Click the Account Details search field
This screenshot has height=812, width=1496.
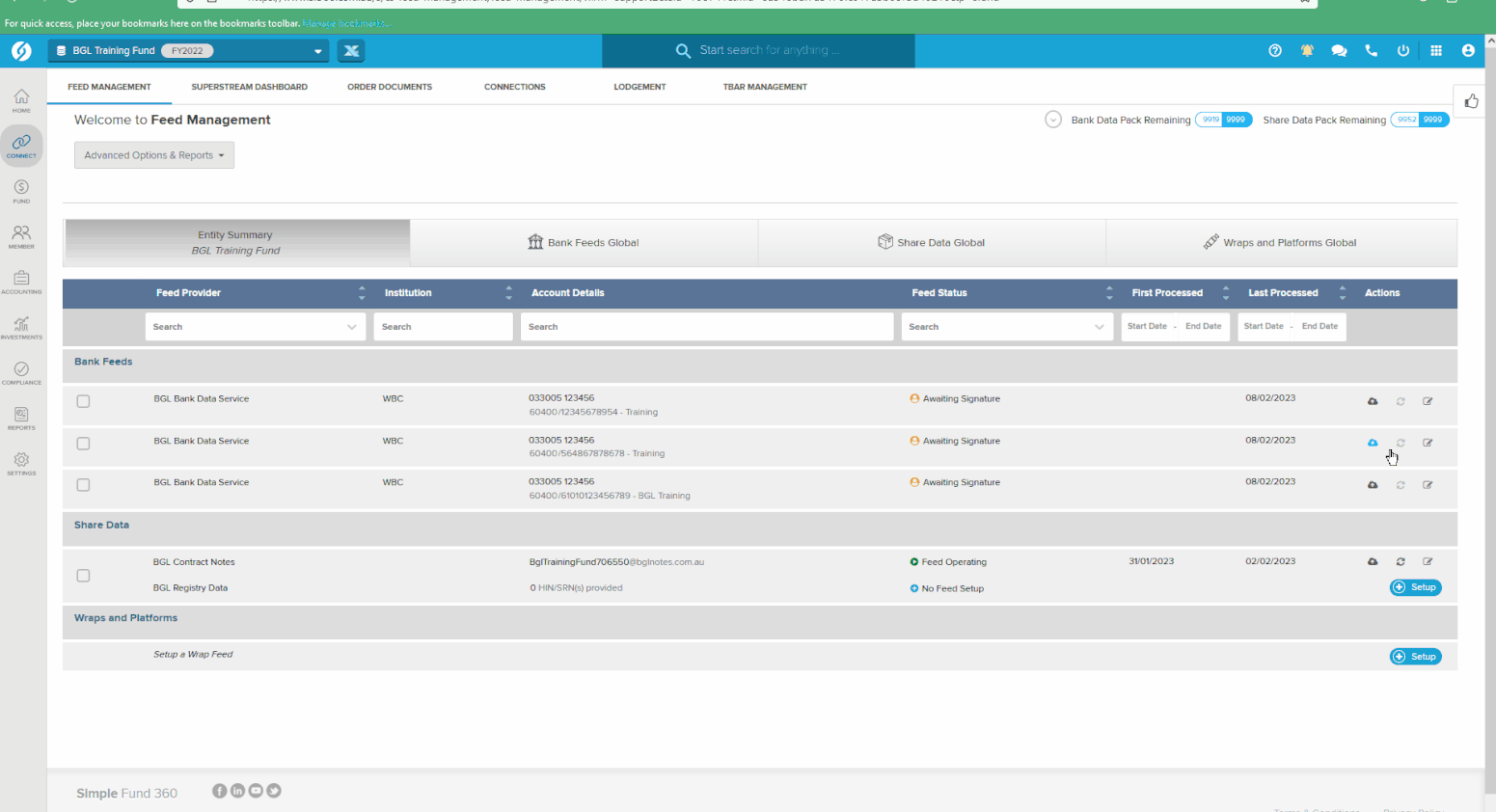pos(706,327)
